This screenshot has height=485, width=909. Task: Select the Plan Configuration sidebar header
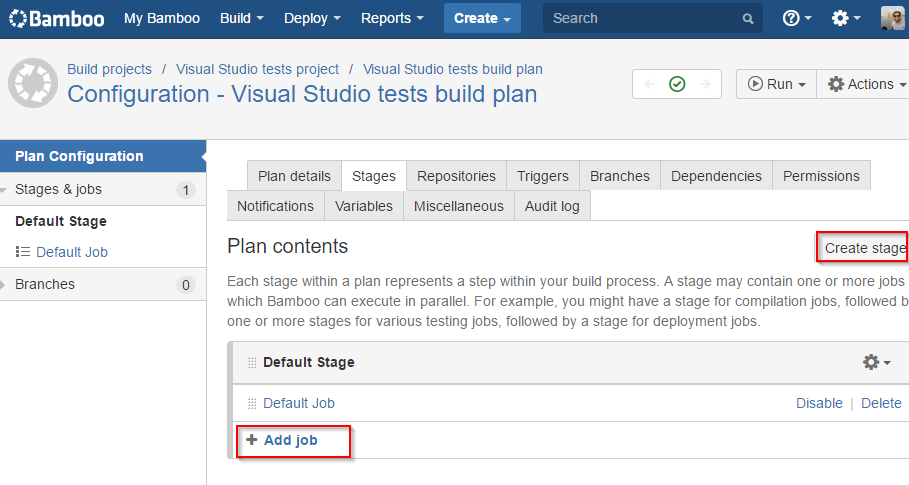click(x=103, y=156)
